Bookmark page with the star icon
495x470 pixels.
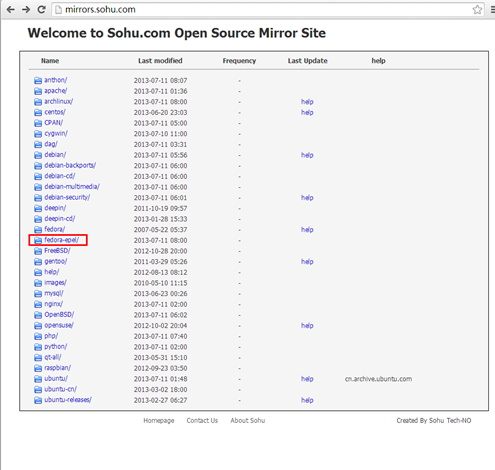[x=477, y=10]
